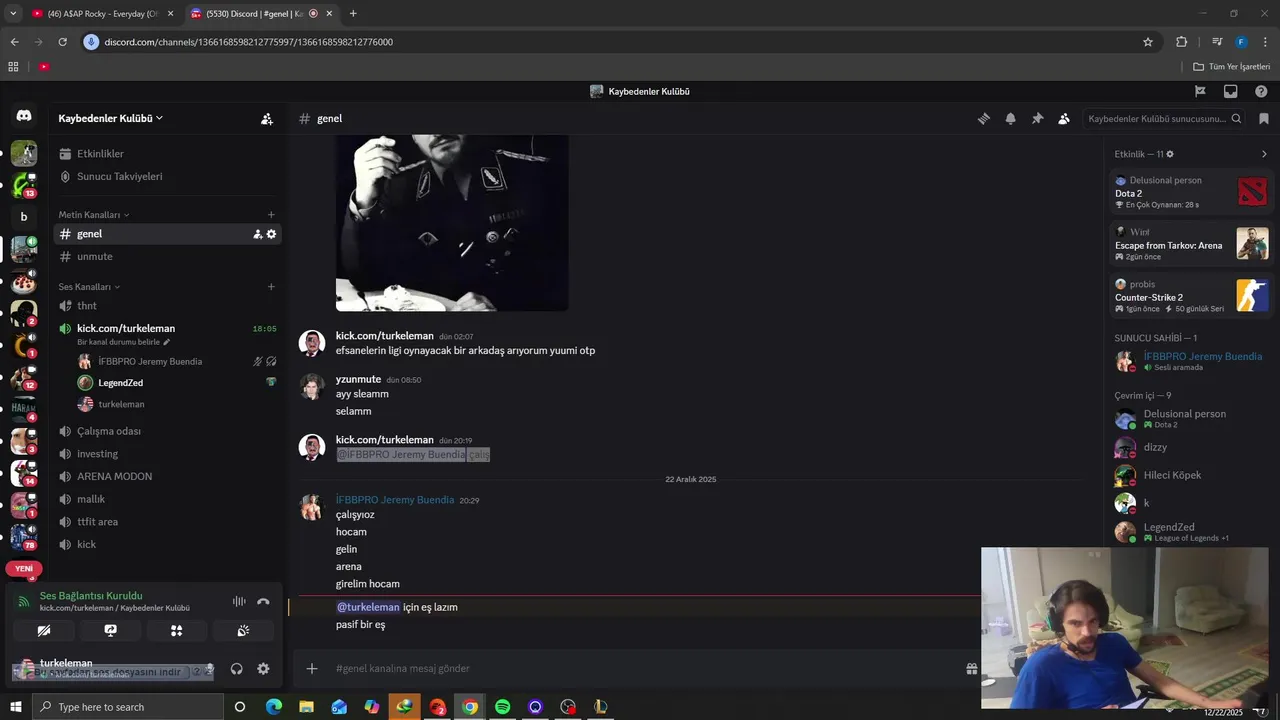Open yzunmute username in chat
The image size is (1280, 720).
358,379
